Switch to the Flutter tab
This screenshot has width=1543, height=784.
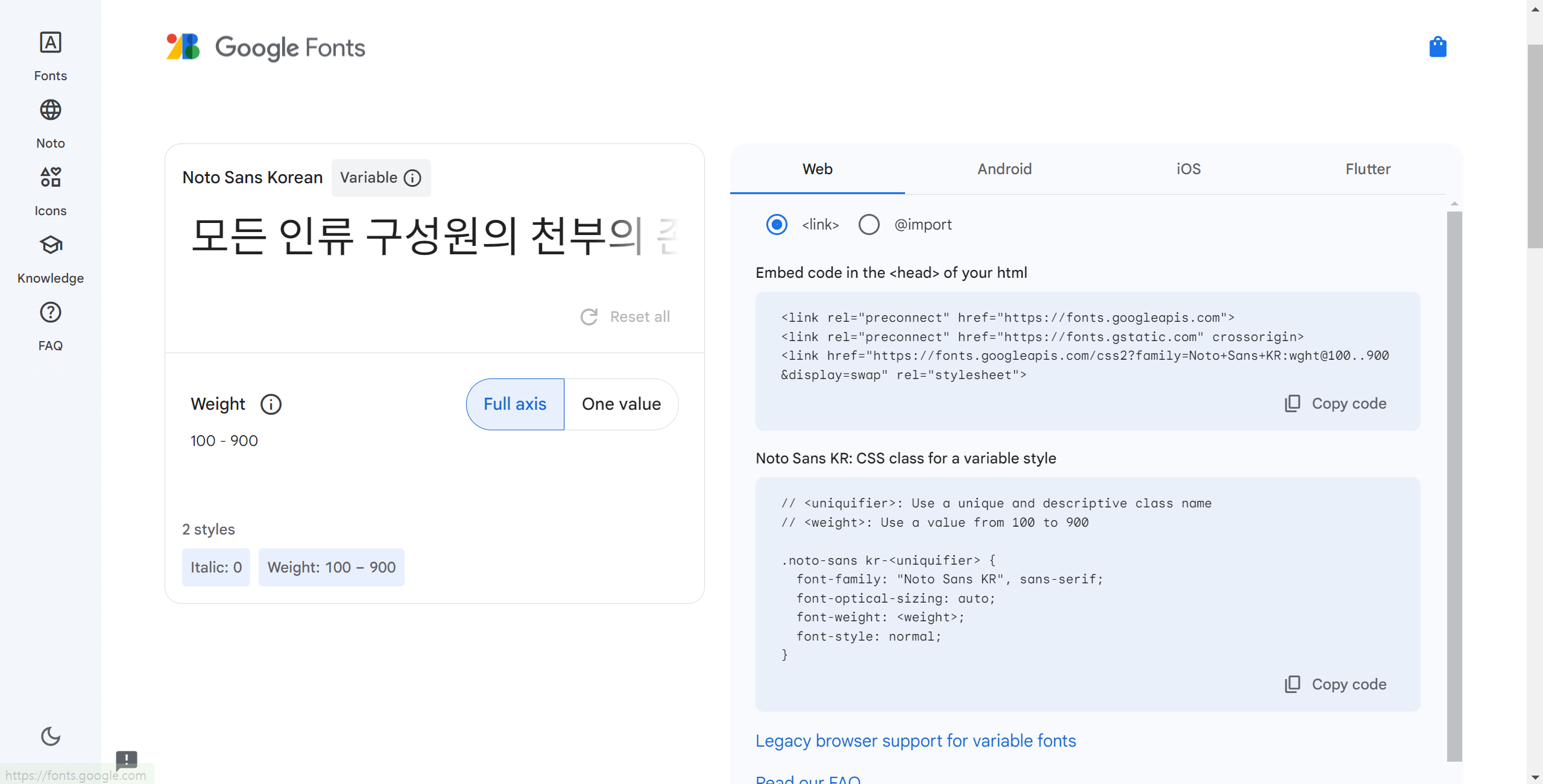click(x=1368, y=169)
